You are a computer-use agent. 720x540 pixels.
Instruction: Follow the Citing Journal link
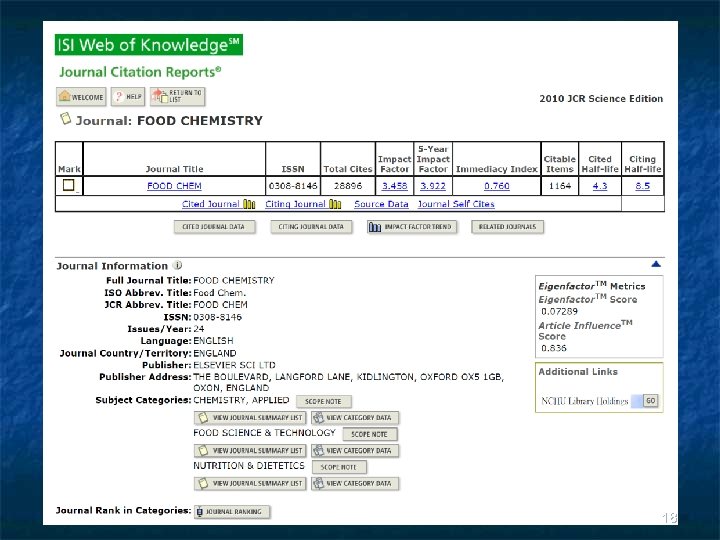(295, 204)
